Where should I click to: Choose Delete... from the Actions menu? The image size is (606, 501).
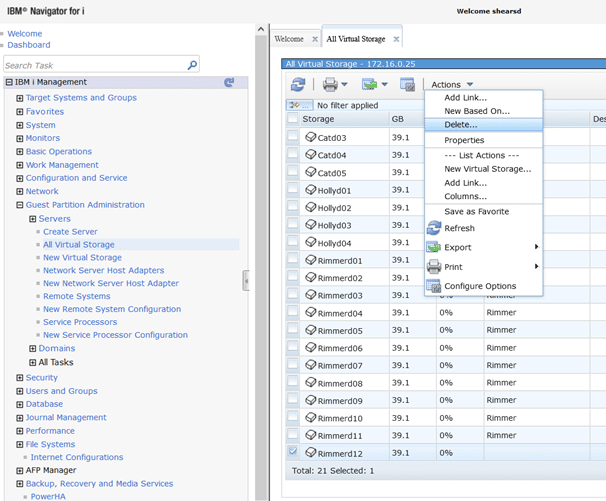click(461, 125)
